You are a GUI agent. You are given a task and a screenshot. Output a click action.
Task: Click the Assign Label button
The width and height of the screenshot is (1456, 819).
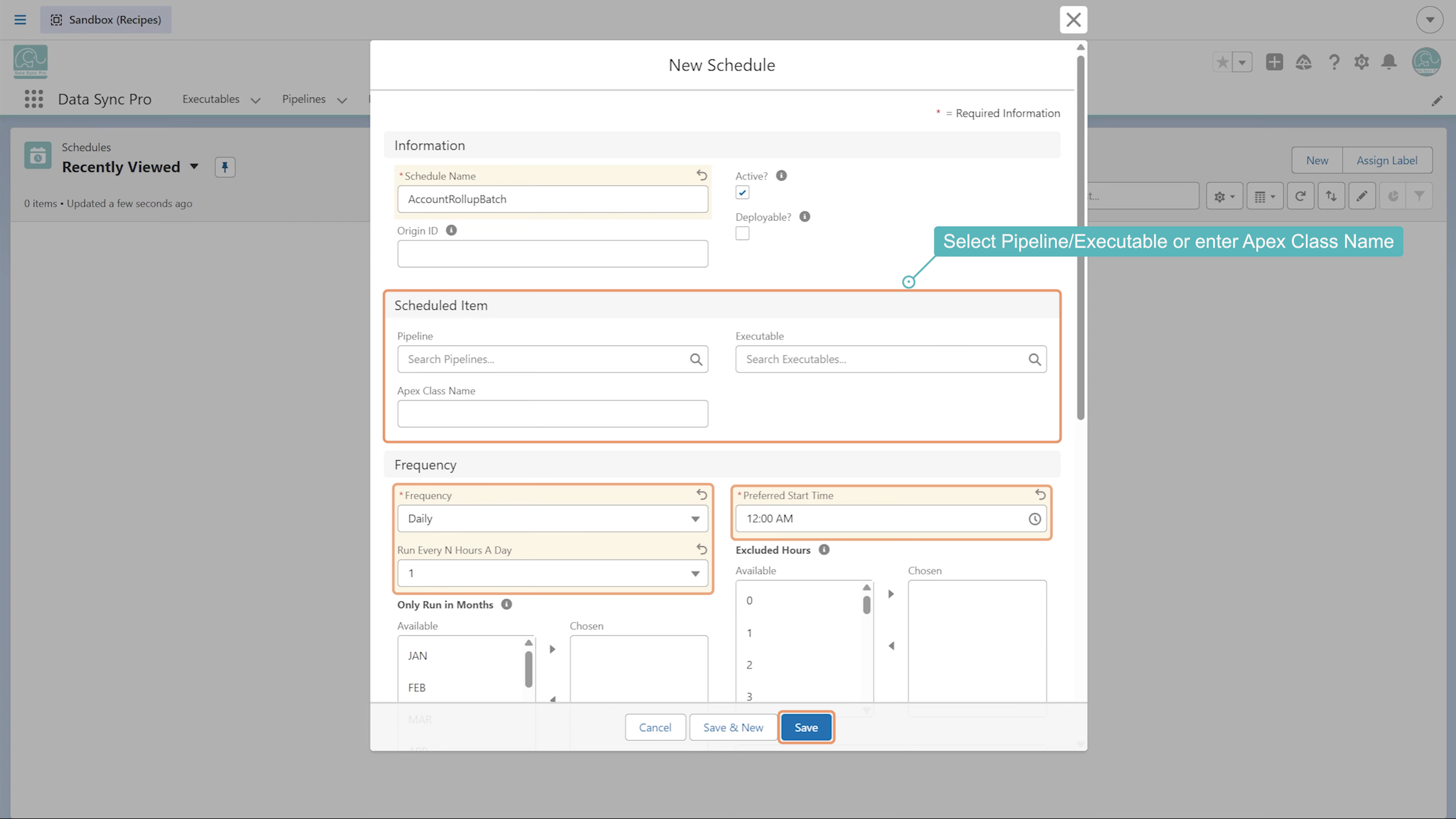[x=1387, y=160]
